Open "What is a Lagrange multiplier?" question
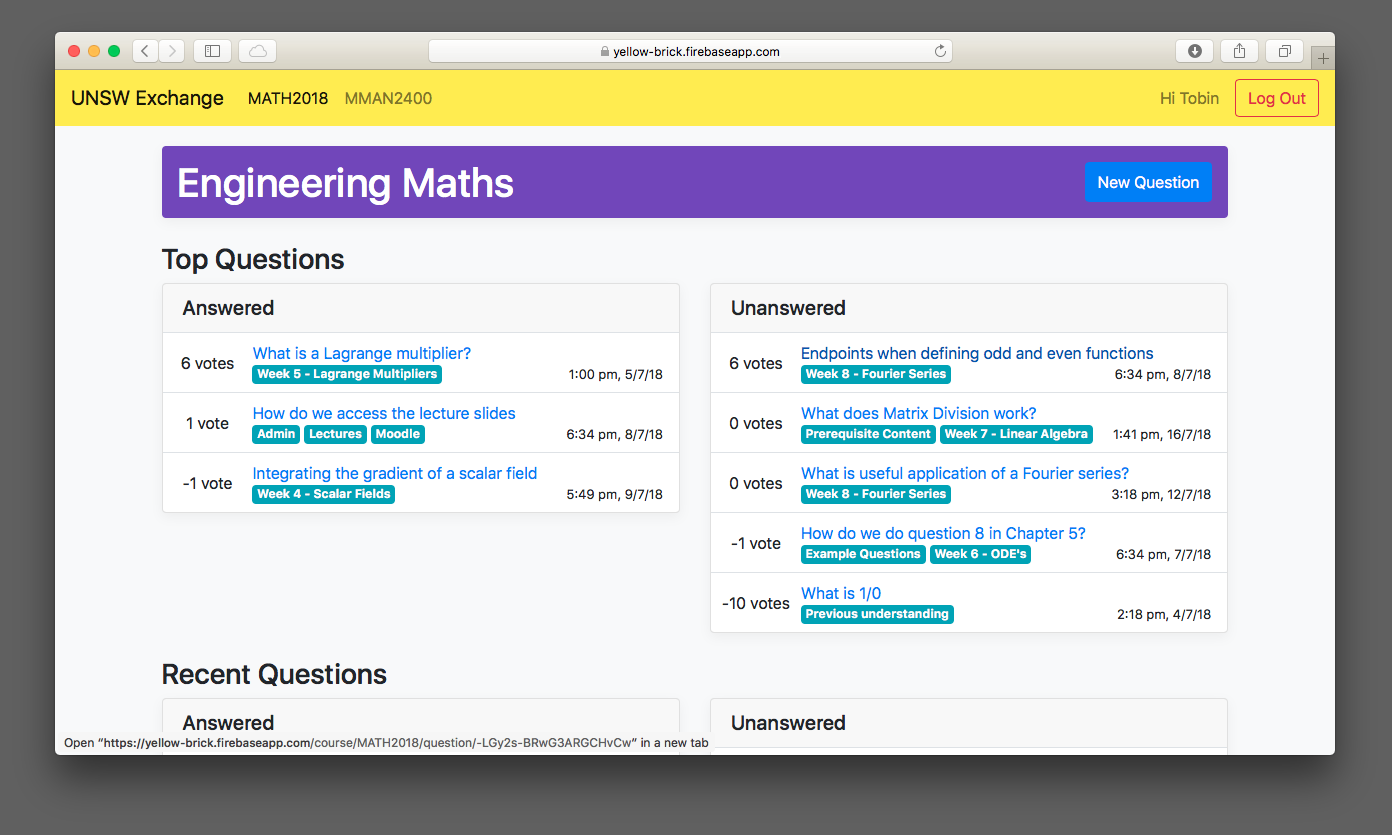 (x=361, y=353)
